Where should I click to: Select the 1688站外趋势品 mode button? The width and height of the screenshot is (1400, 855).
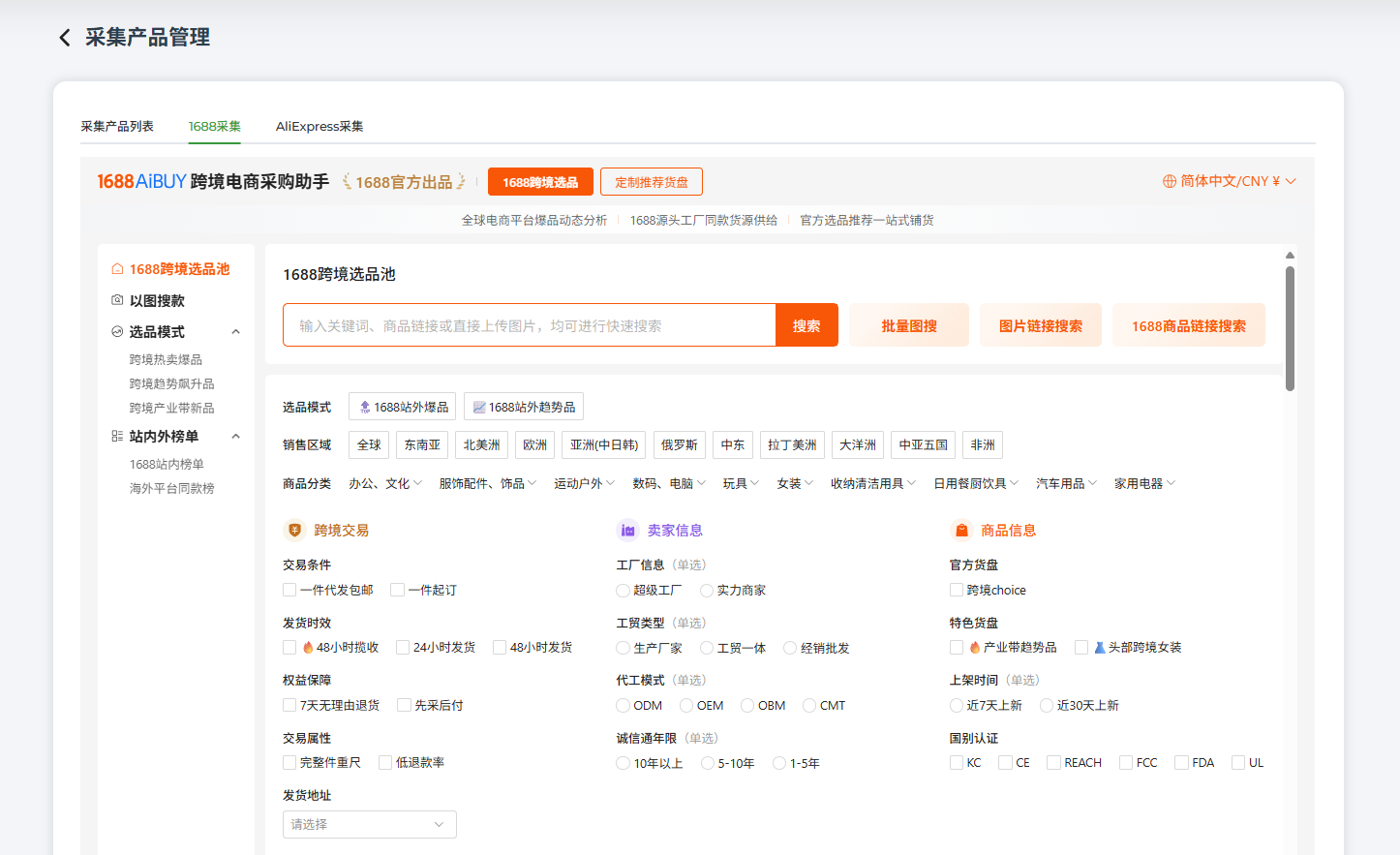click(x=524, y=407)
